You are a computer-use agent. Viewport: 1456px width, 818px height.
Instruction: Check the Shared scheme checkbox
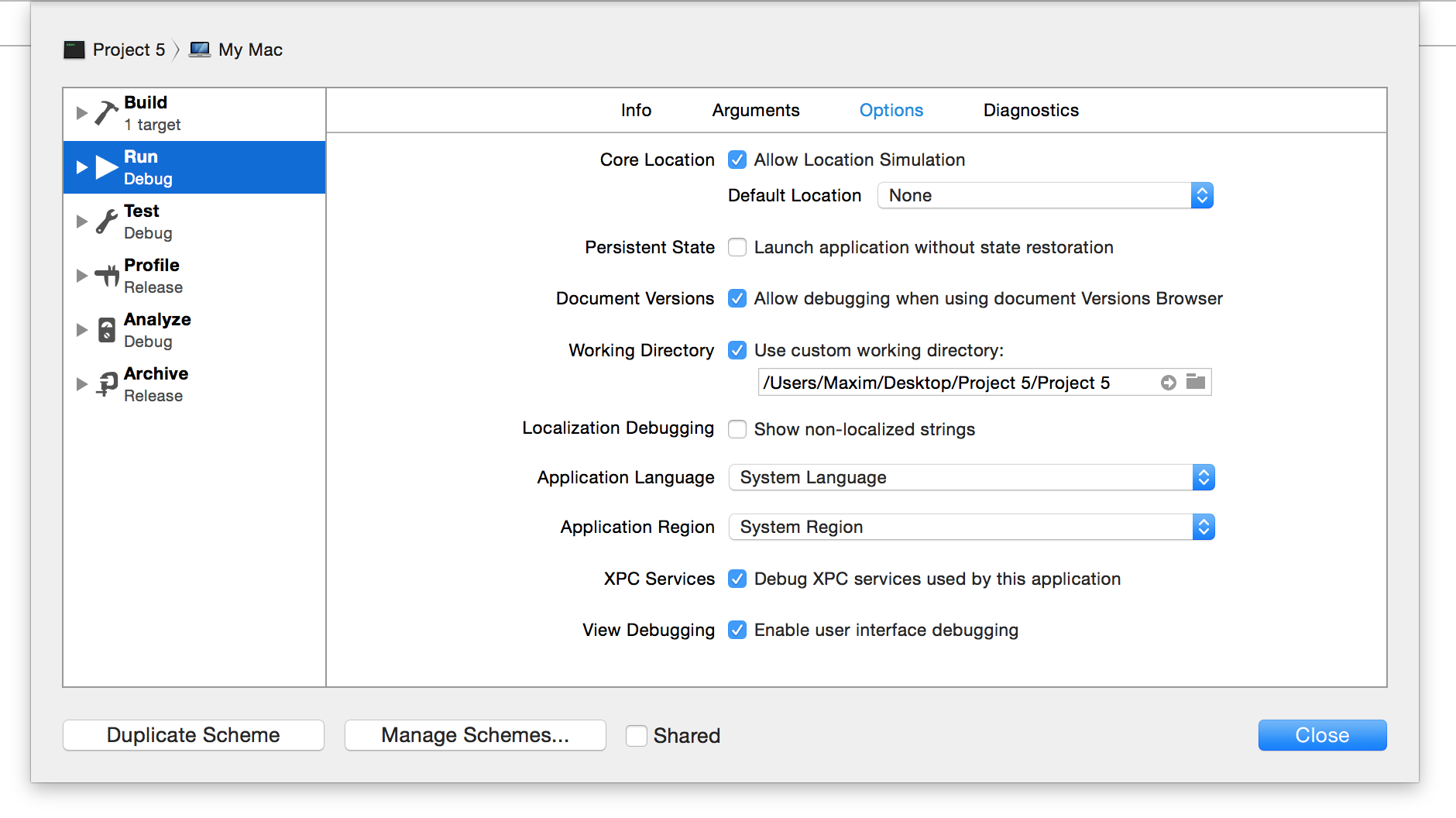click(637, 735)
